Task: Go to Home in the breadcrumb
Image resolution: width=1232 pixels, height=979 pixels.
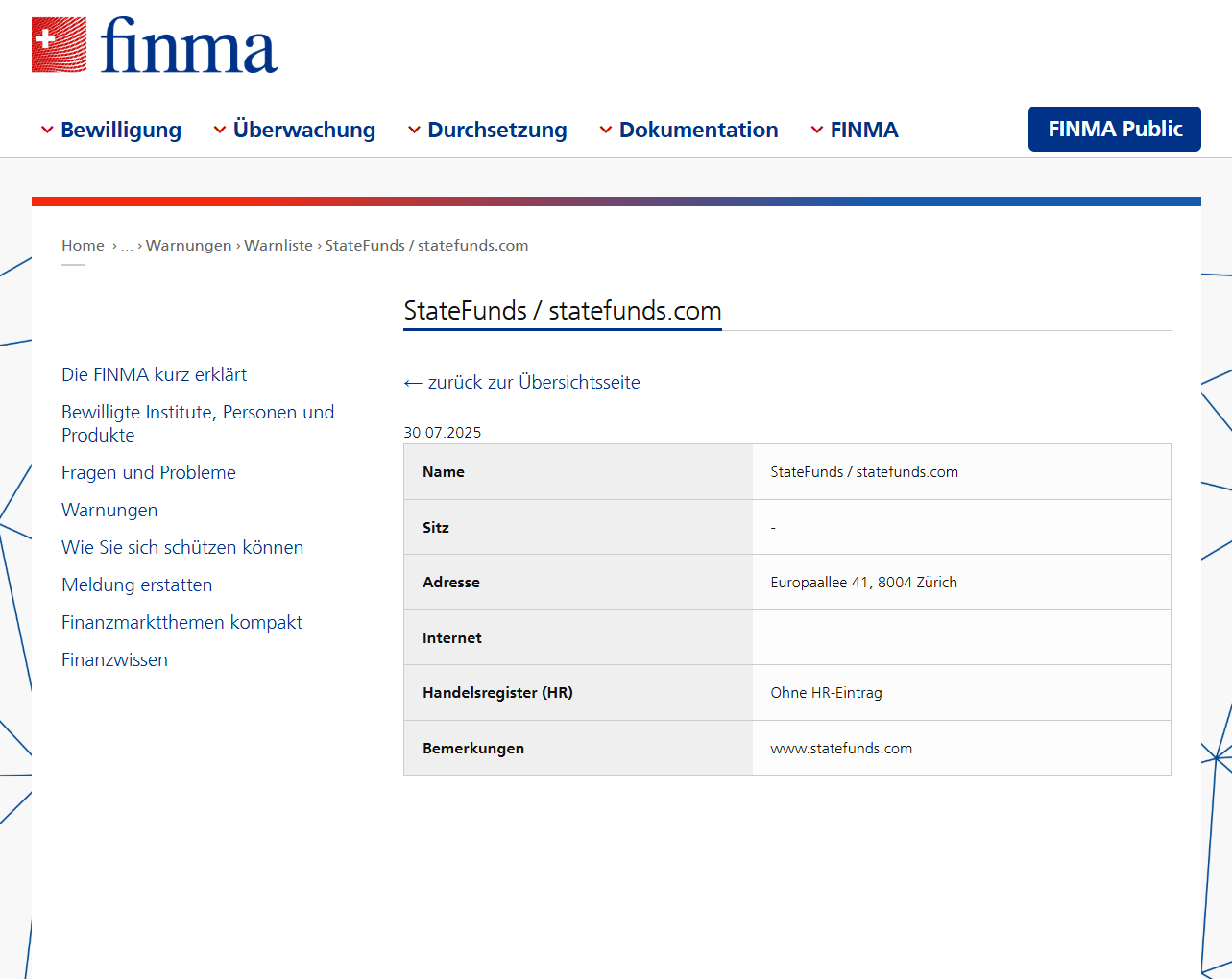Action: point(83,246)
